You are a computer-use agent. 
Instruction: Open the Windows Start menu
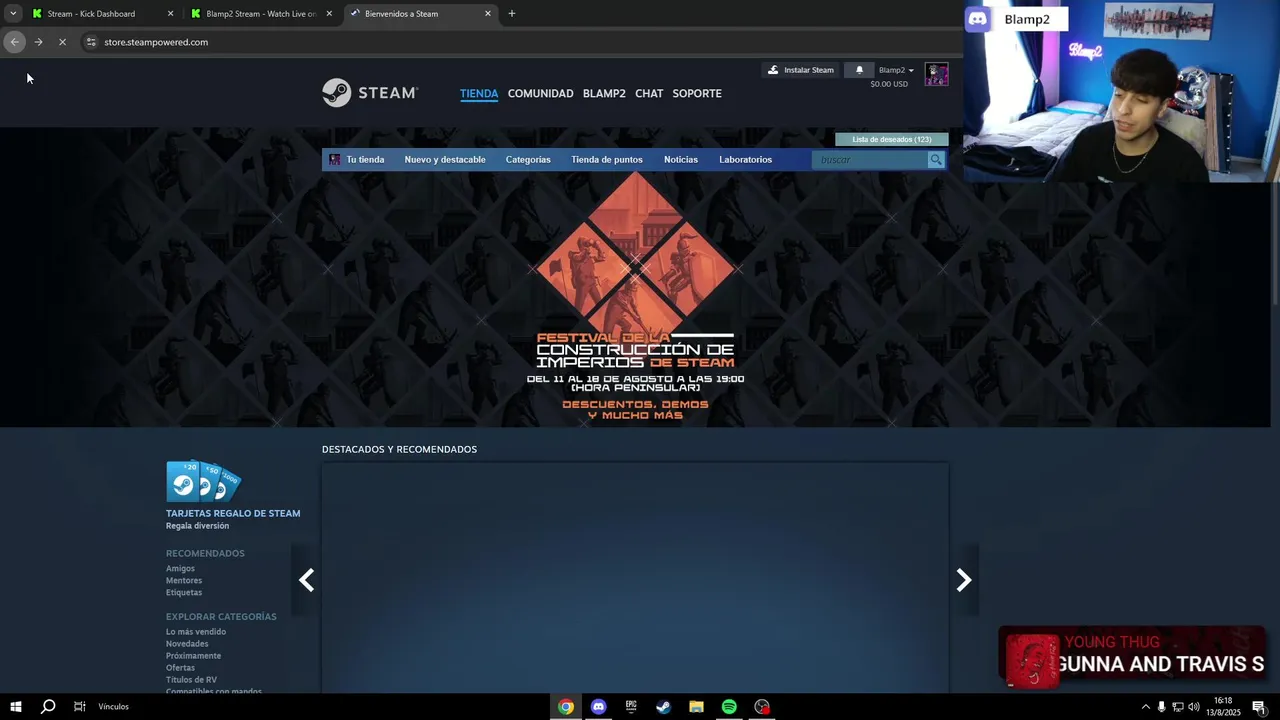tap(15, 707)
